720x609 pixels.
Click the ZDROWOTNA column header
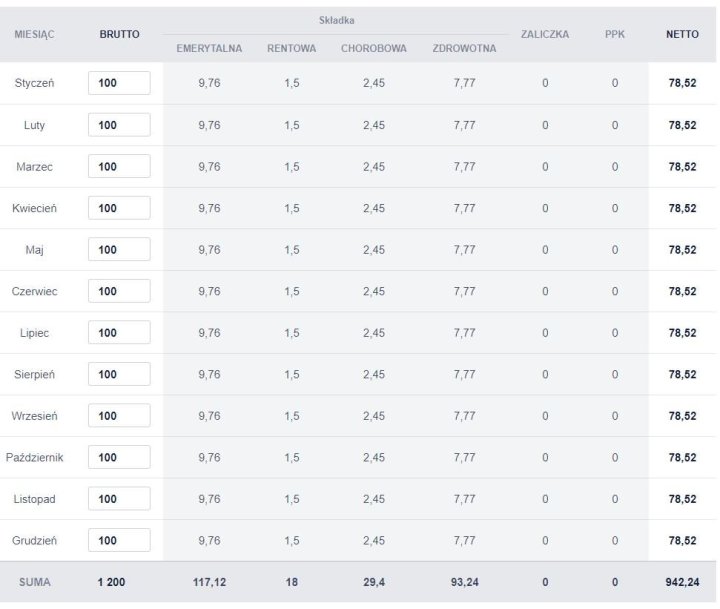point(458,48)
